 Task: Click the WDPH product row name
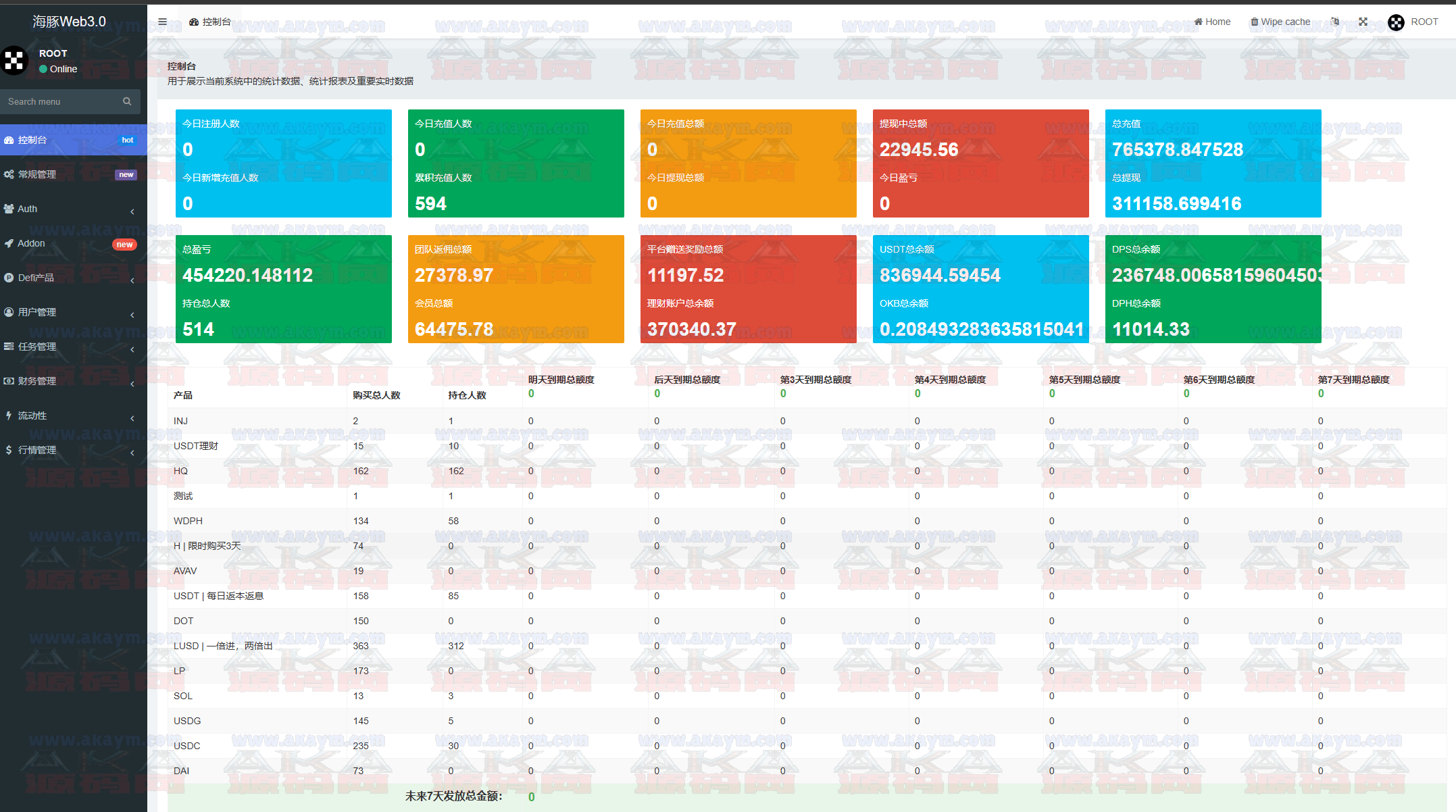point(188,521)
